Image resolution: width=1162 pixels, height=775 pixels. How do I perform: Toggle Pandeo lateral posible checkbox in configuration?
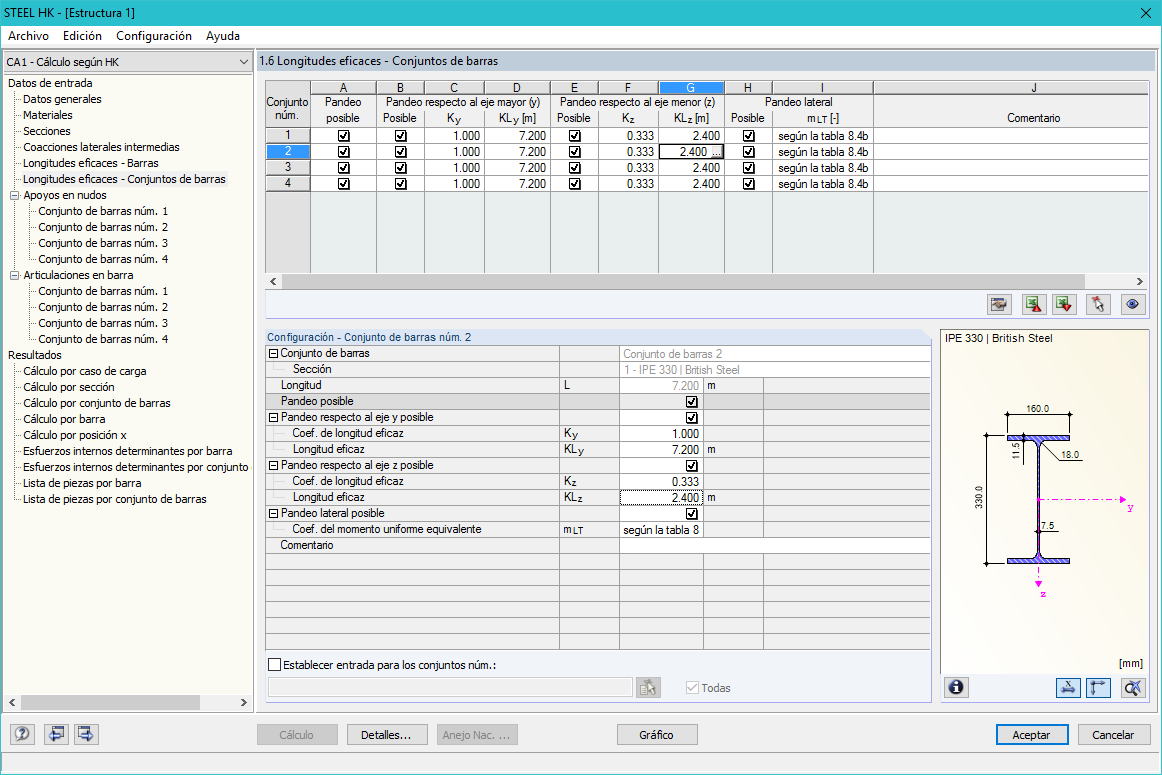click(x=691, y=513)
